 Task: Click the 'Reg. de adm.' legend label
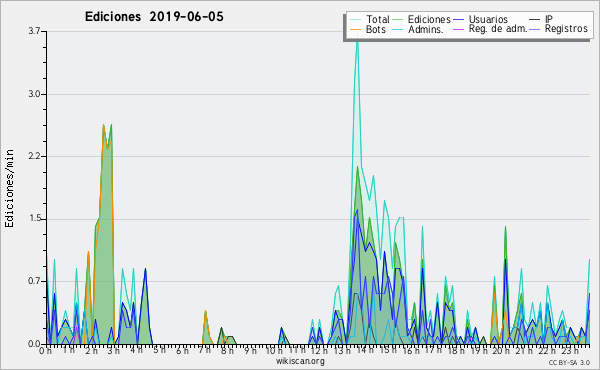(498, 29)
